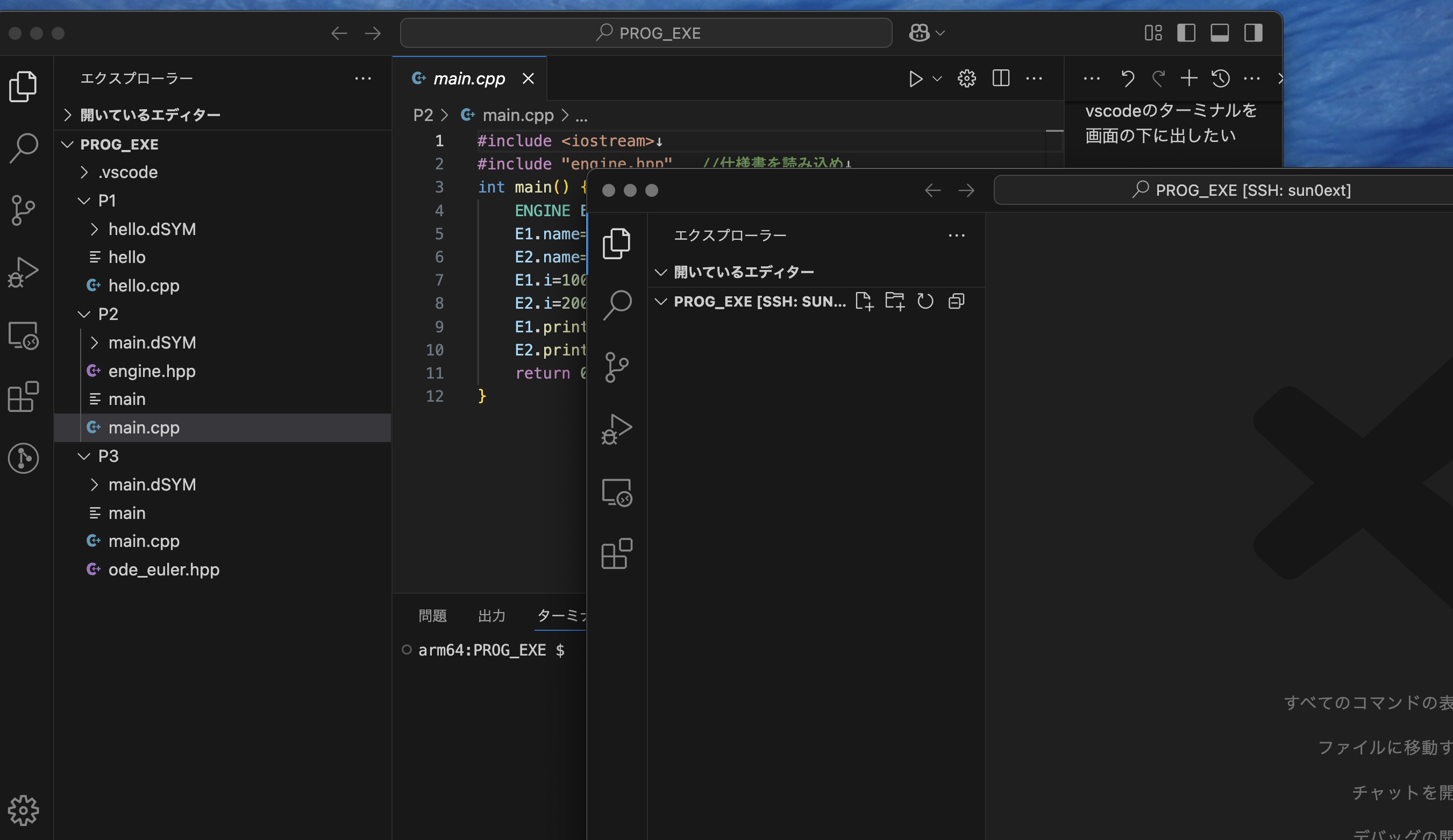Collapse the P3 folder
Screen dimensions: 1453x840
pyautogui.click(x=223, y=456)
